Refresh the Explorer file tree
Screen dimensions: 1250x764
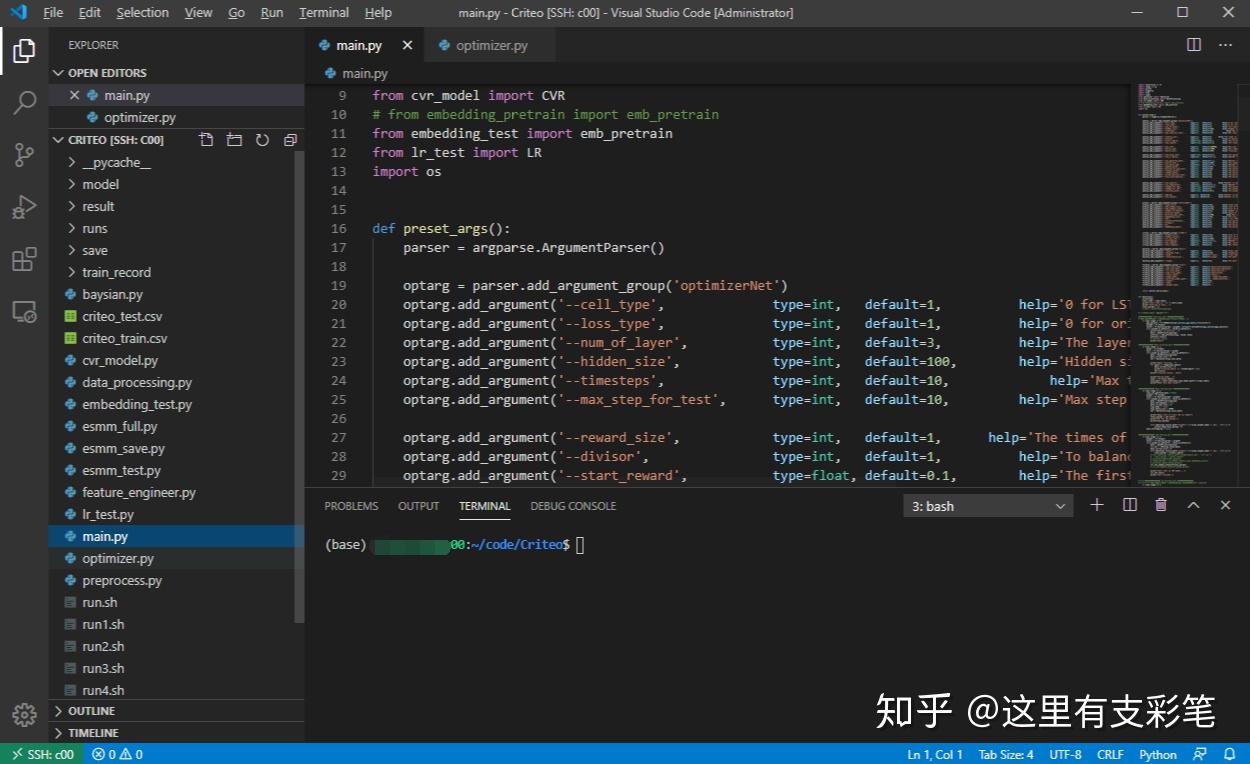point(262,140)
